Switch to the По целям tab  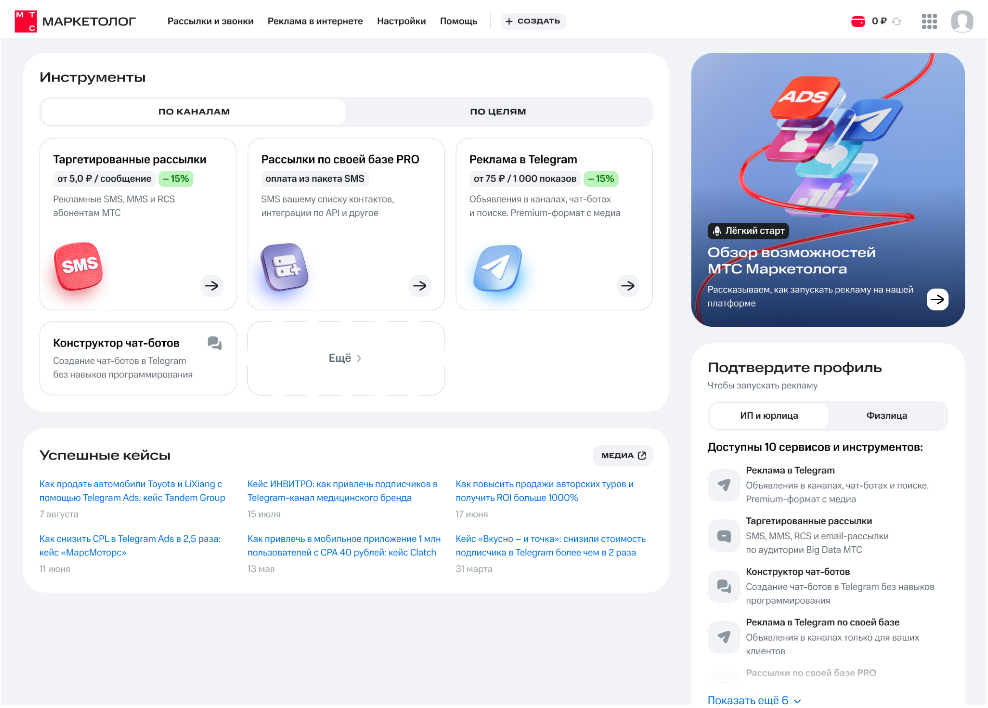[x=498, y=112]
